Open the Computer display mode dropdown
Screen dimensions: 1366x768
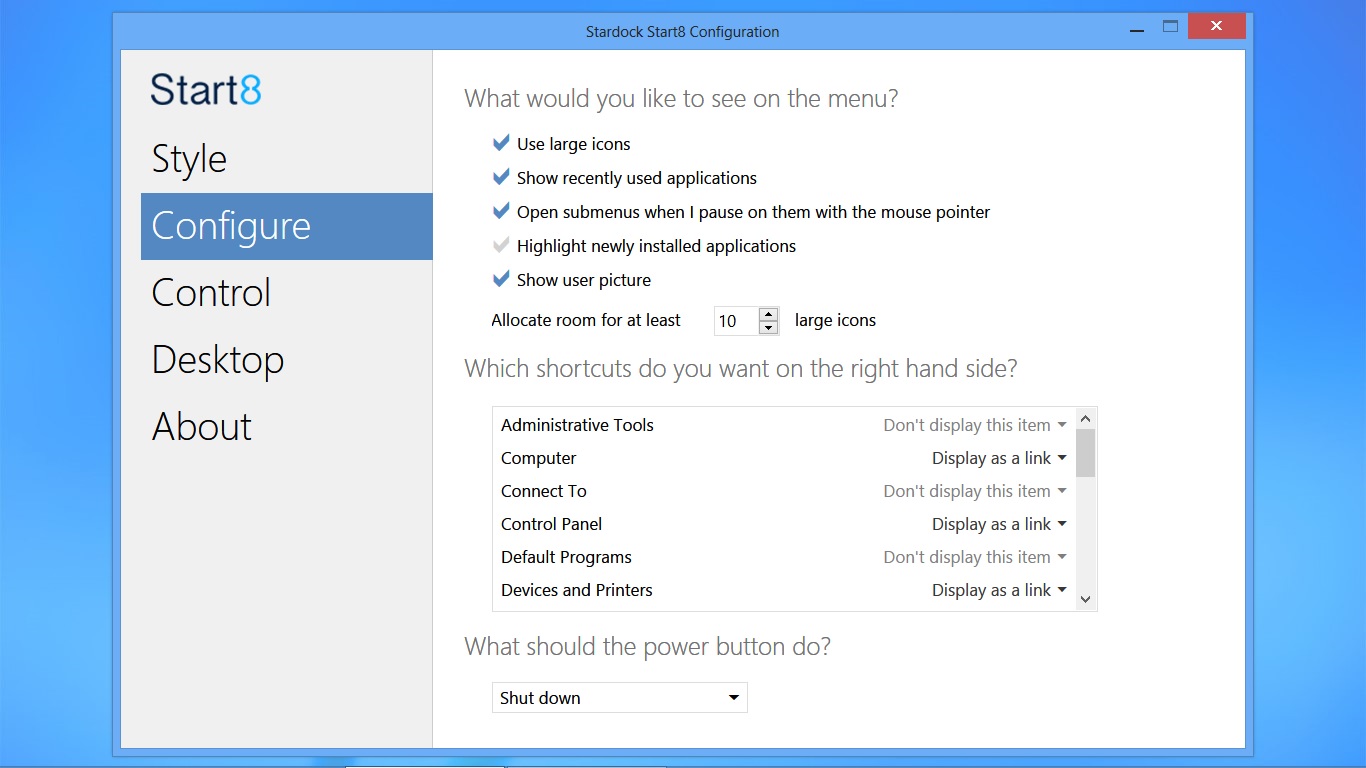click(999, 458)
